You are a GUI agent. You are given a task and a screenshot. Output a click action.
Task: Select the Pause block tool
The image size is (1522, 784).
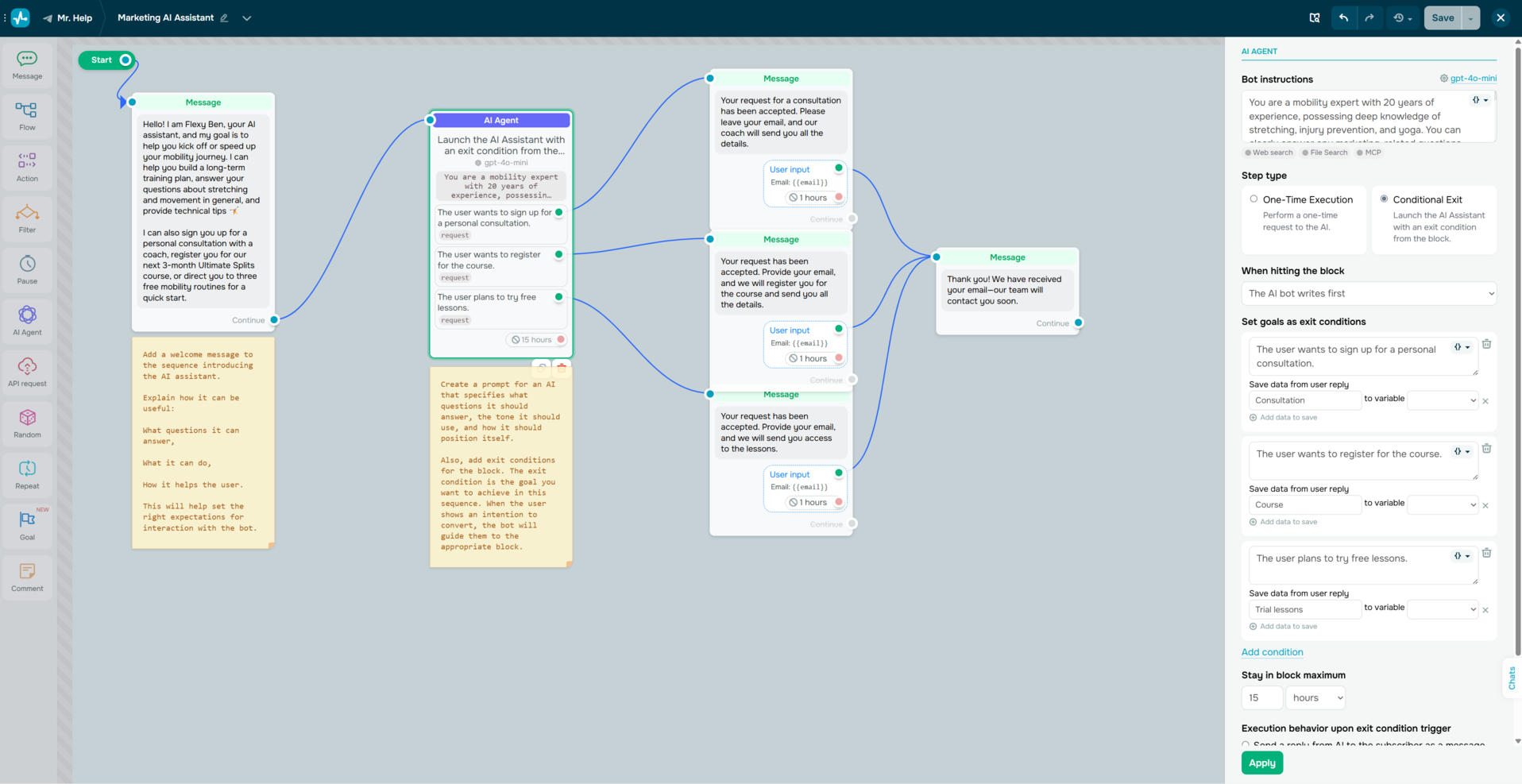27,268
